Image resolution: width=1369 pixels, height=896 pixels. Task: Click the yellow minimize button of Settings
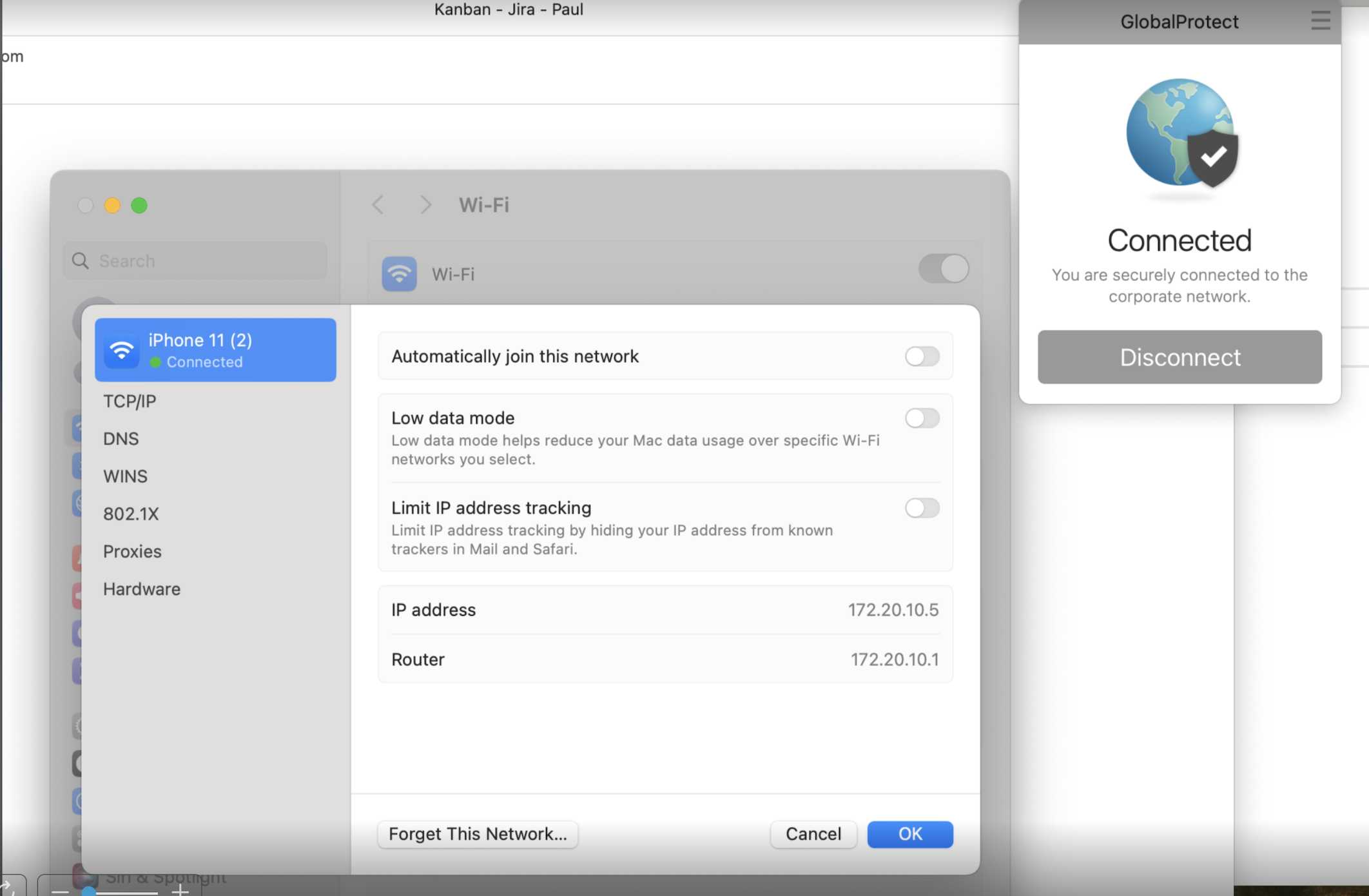click(x=112, y=206)
